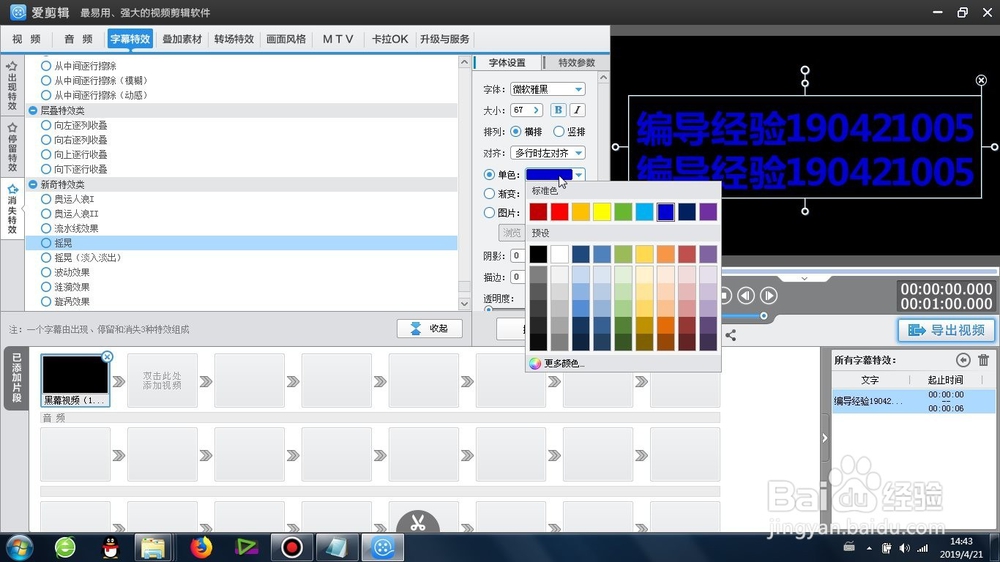Viewport: 1000px width, 562px height.
Task: Delete the selected subtitle effect with the trash icon
Action: tap(983, 360)
